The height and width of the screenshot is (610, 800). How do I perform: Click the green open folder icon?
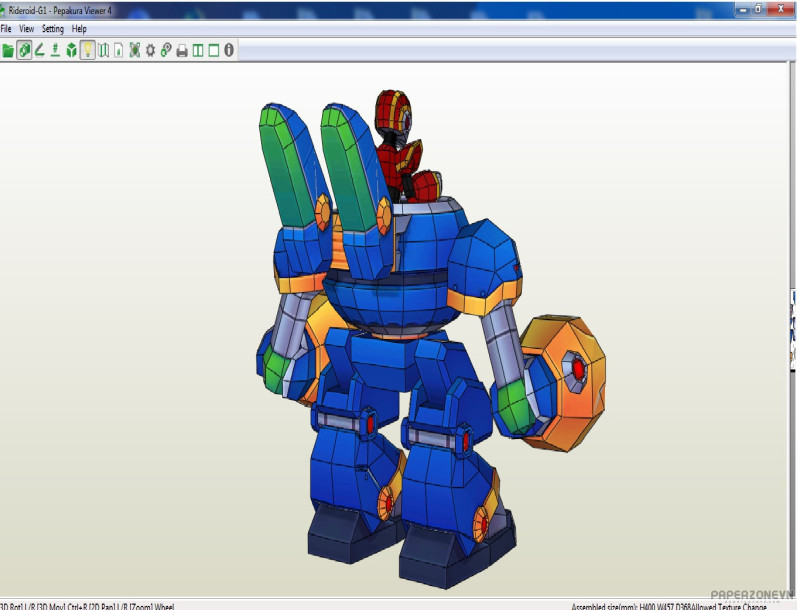pyautogui.click(x=8, y=50)
